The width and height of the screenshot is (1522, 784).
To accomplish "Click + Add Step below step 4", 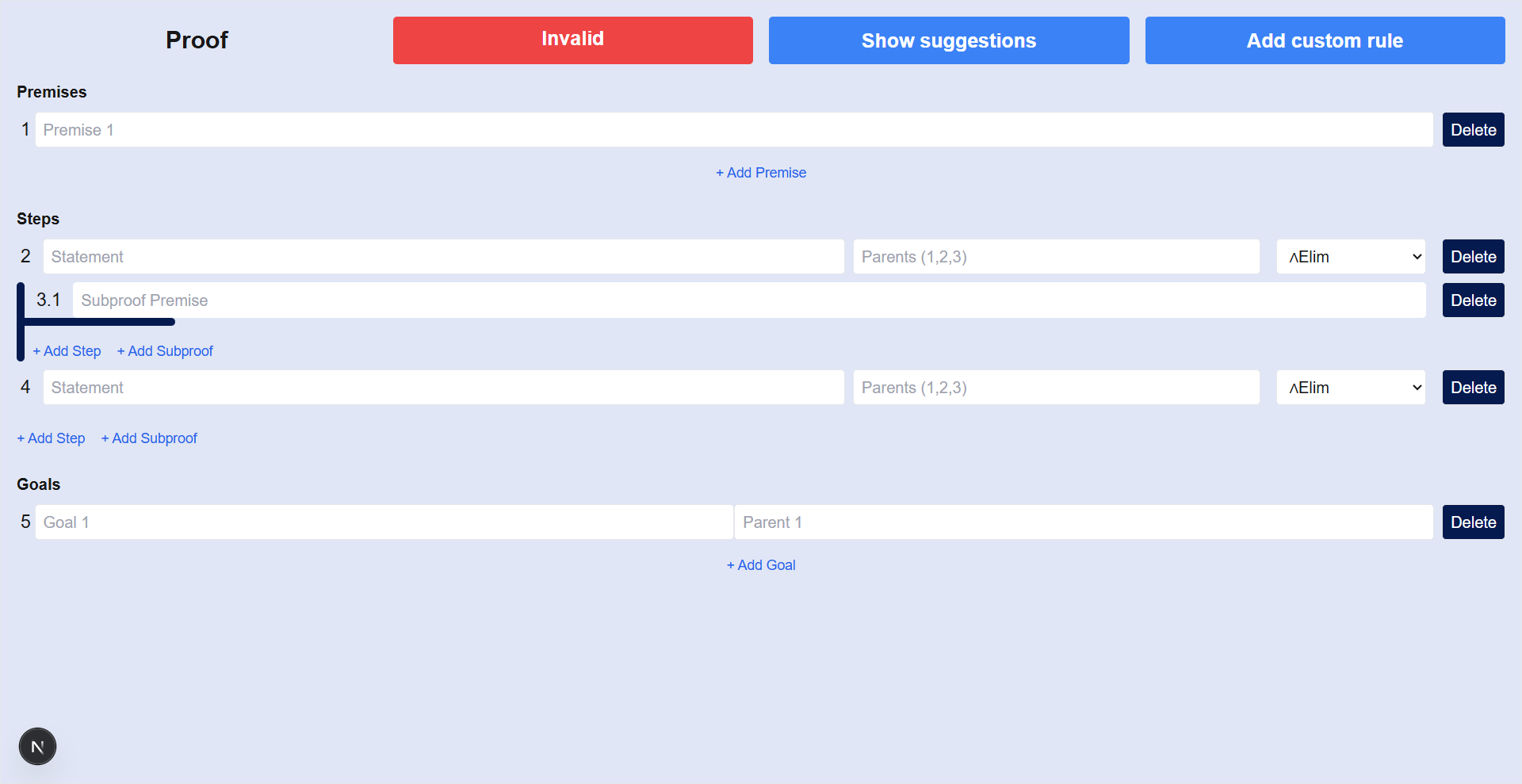I will click(51, 438).
